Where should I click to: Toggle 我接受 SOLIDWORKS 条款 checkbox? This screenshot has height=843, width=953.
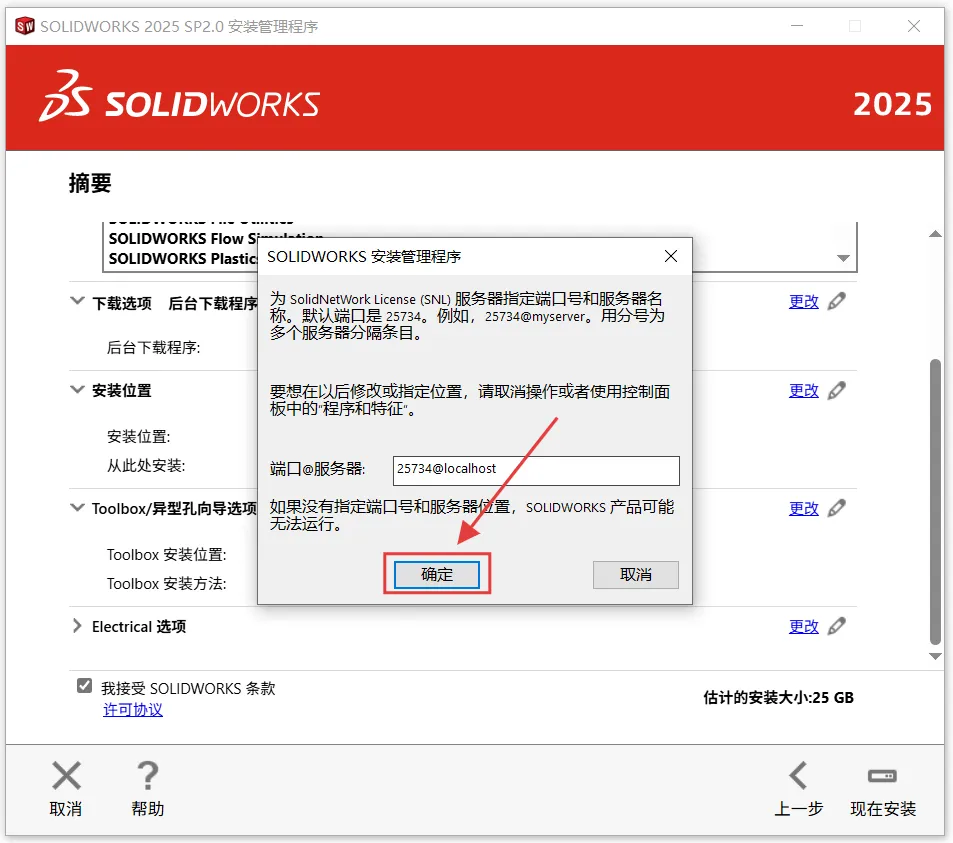(84, 686)
